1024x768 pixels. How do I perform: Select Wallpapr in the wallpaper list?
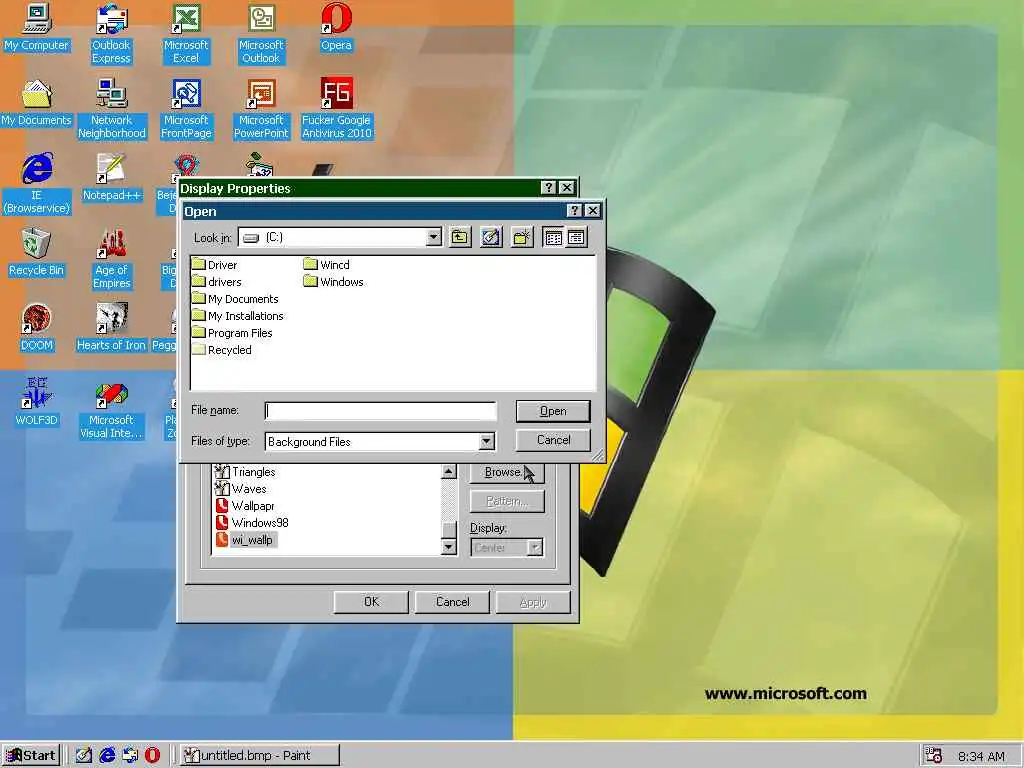click(x=245, y=505)
